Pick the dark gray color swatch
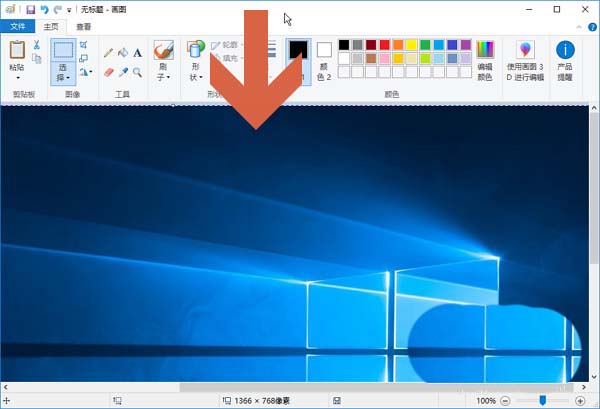This screenshot has width=600, height=409. 357,45
